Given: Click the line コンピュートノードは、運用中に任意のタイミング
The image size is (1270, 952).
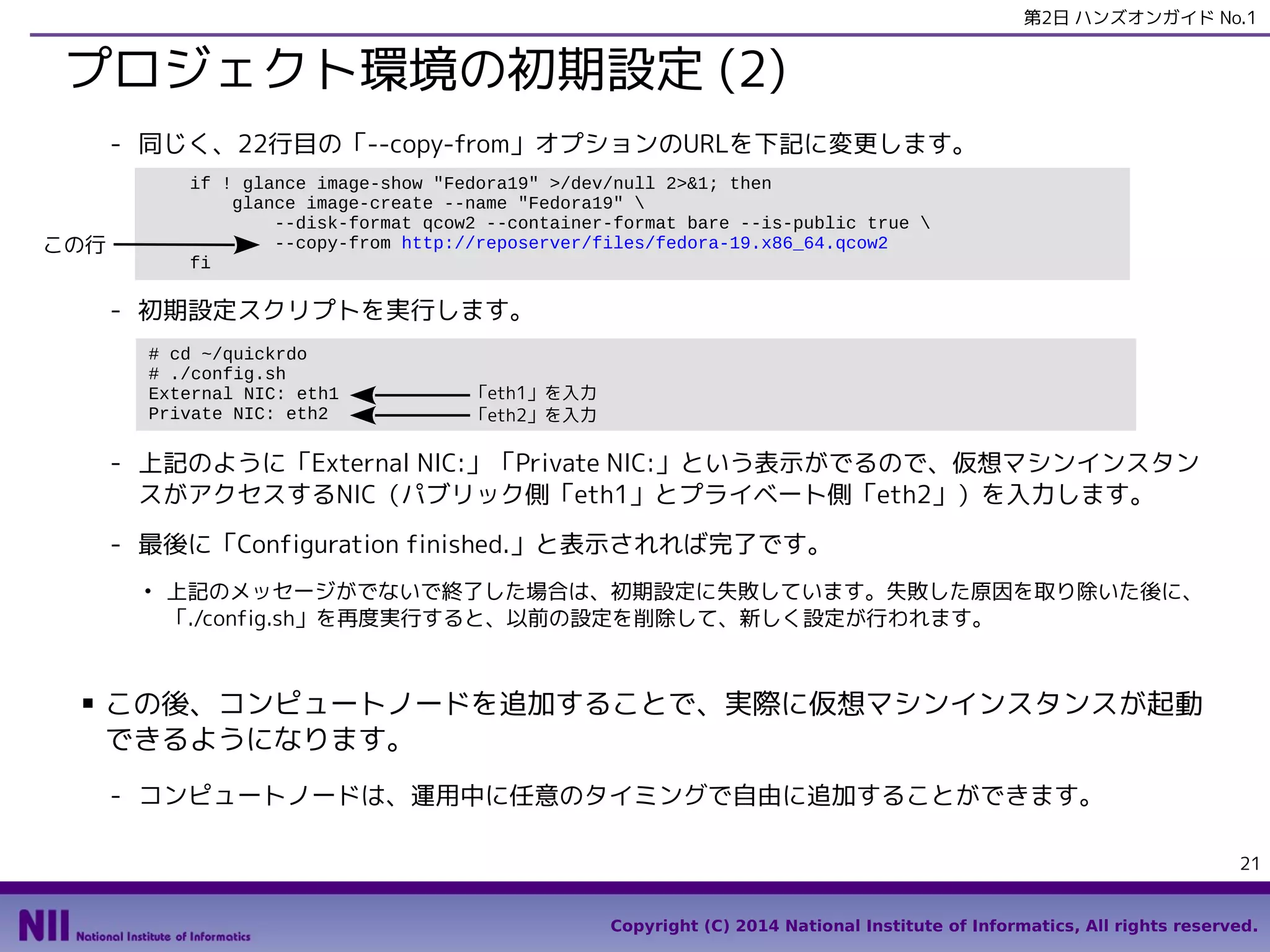Looking at the screenshot, I should 616,795.
